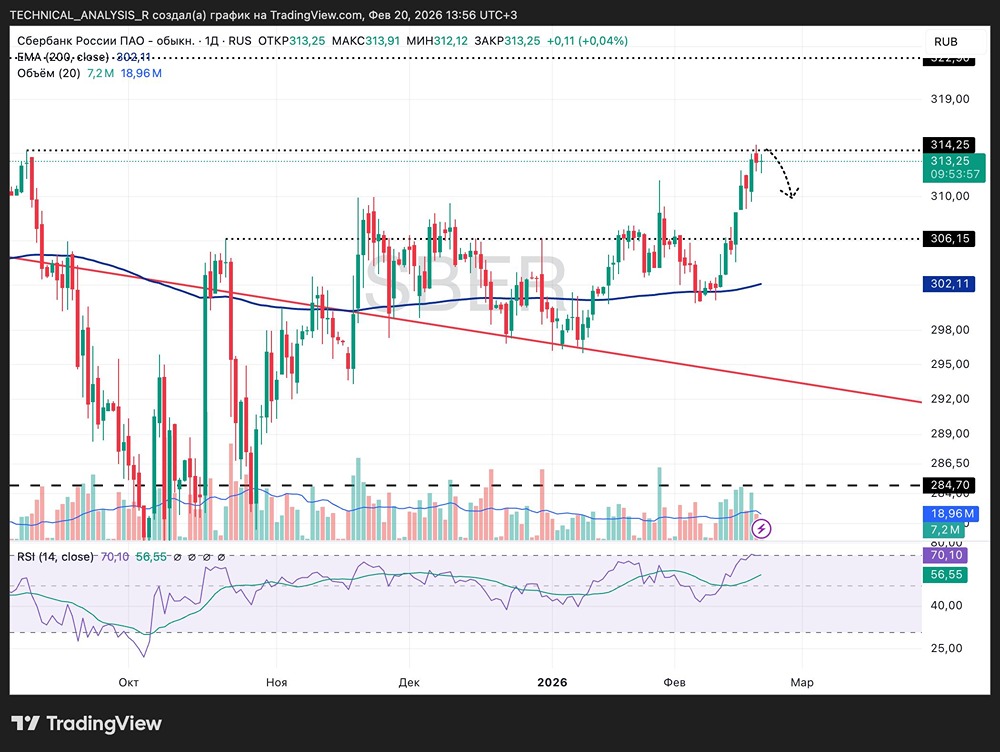Viewport: 1000px width, 752px height.
Task: Click the 40,00 RSI axis tick
Action: 946,605
